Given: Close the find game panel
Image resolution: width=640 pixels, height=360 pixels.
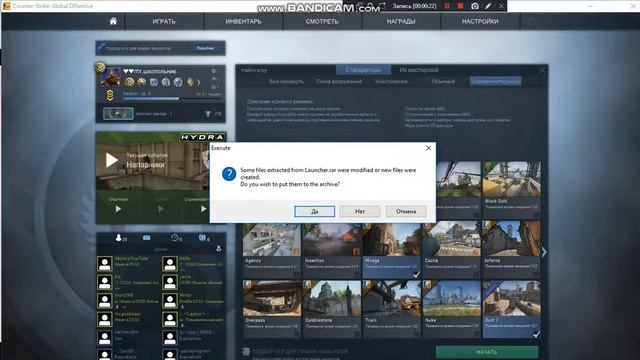Looking at the screenshot, I should [542, 70].
